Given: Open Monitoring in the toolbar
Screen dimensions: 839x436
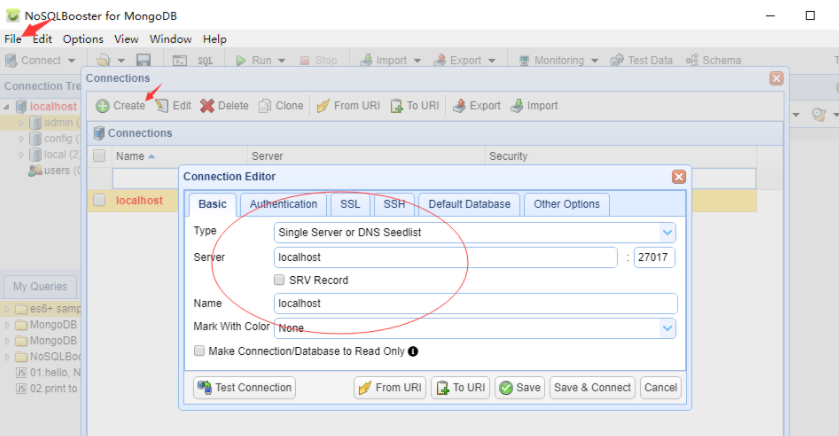Looking at the screenshot, I should click(552, 60).
